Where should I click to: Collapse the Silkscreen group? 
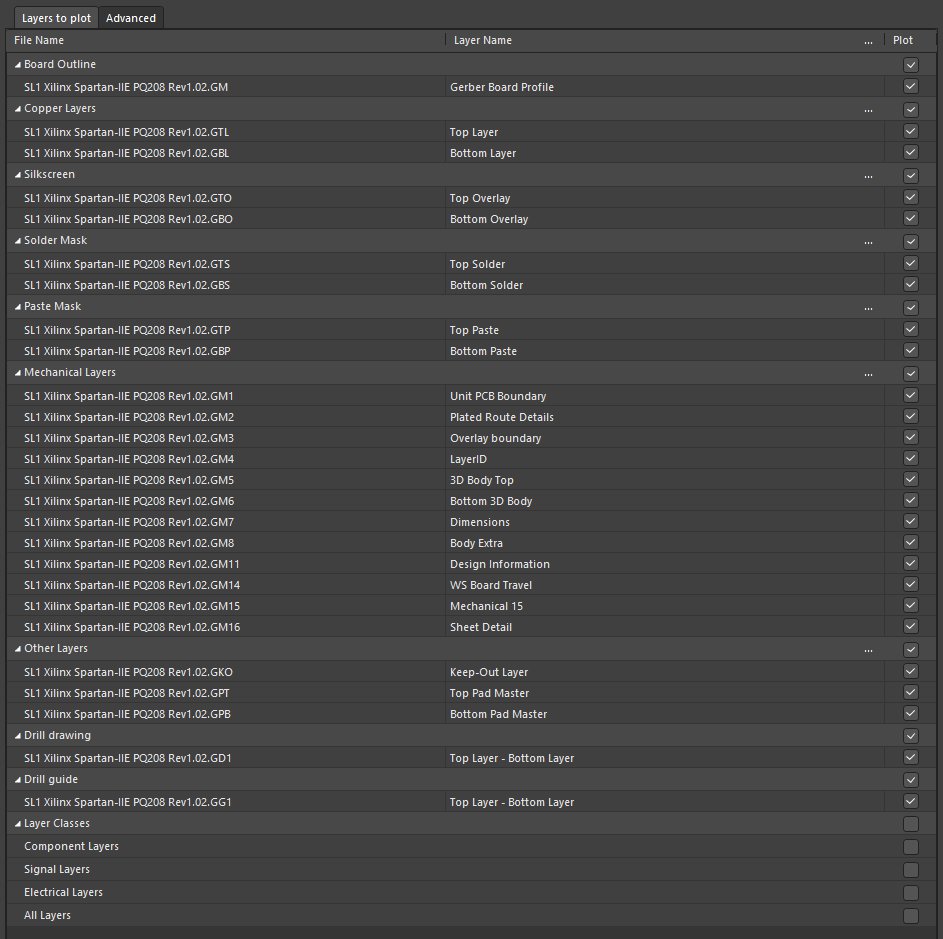click(x=17, y=174)
